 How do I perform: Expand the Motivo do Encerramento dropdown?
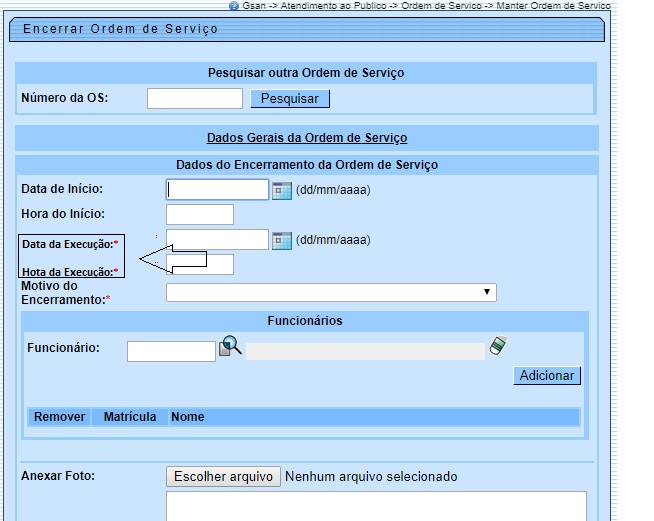click(x=331, y=292)
